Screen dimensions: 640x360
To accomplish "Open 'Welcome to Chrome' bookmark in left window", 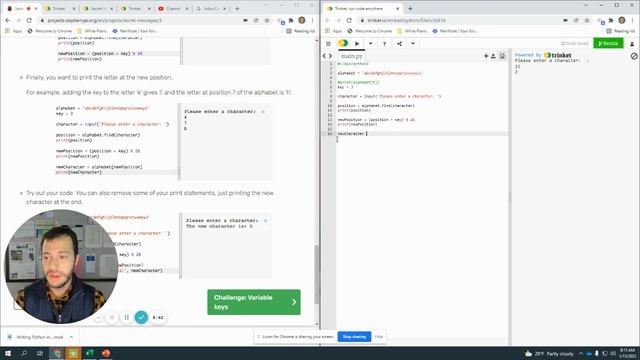I will (x=49, y=31).
